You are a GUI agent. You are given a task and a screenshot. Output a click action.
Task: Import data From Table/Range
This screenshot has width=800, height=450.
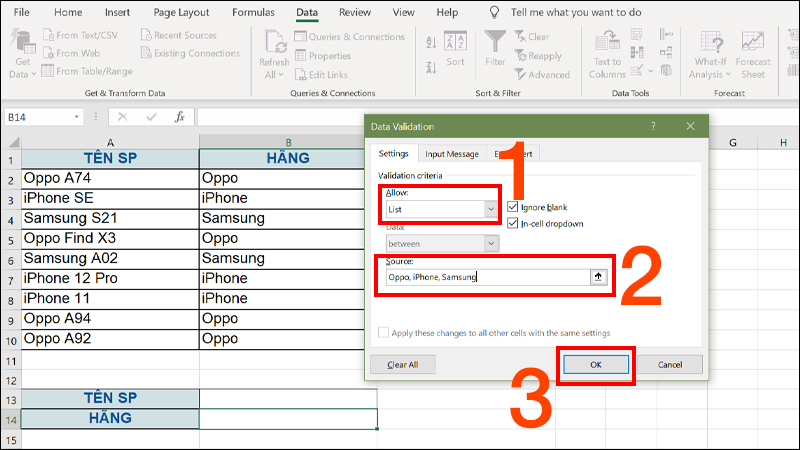(87, 71)
